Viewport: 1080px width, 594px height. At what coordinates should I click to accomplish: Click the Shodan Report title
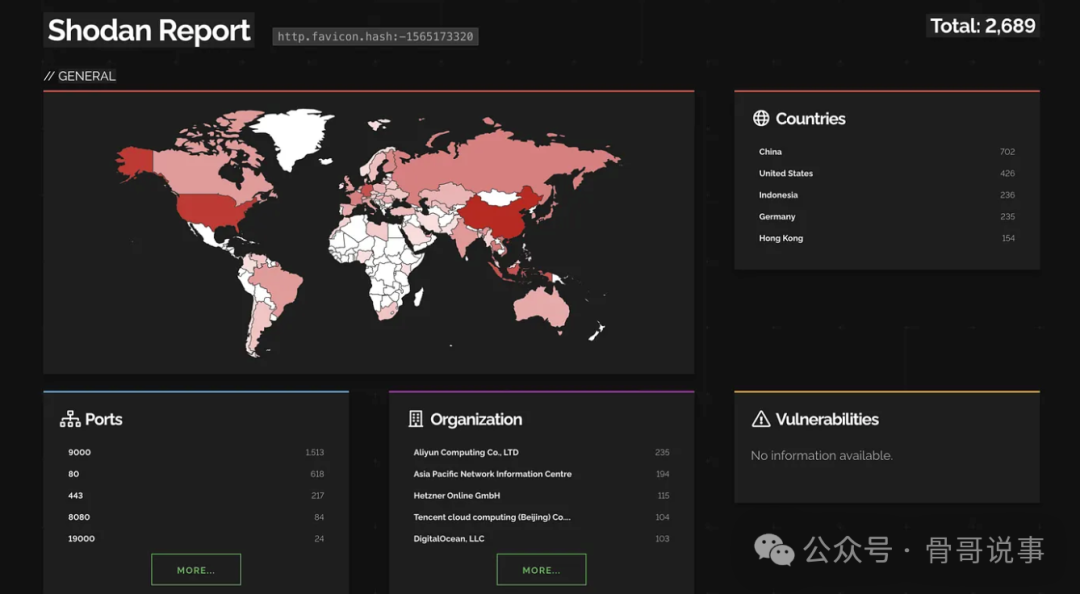[148, 30]
